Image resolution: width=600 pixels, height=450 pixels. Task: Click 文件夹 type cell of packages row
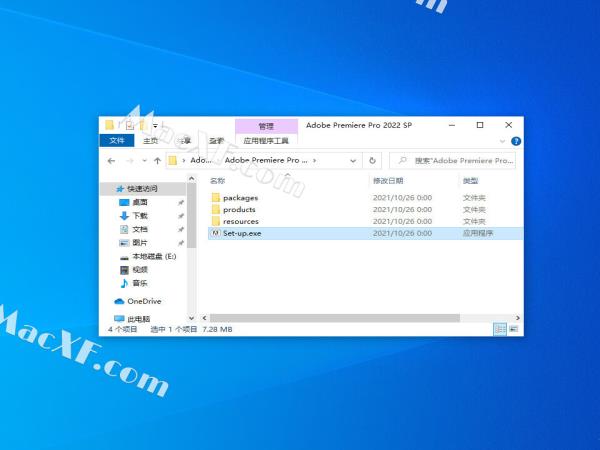coord(474,198)
